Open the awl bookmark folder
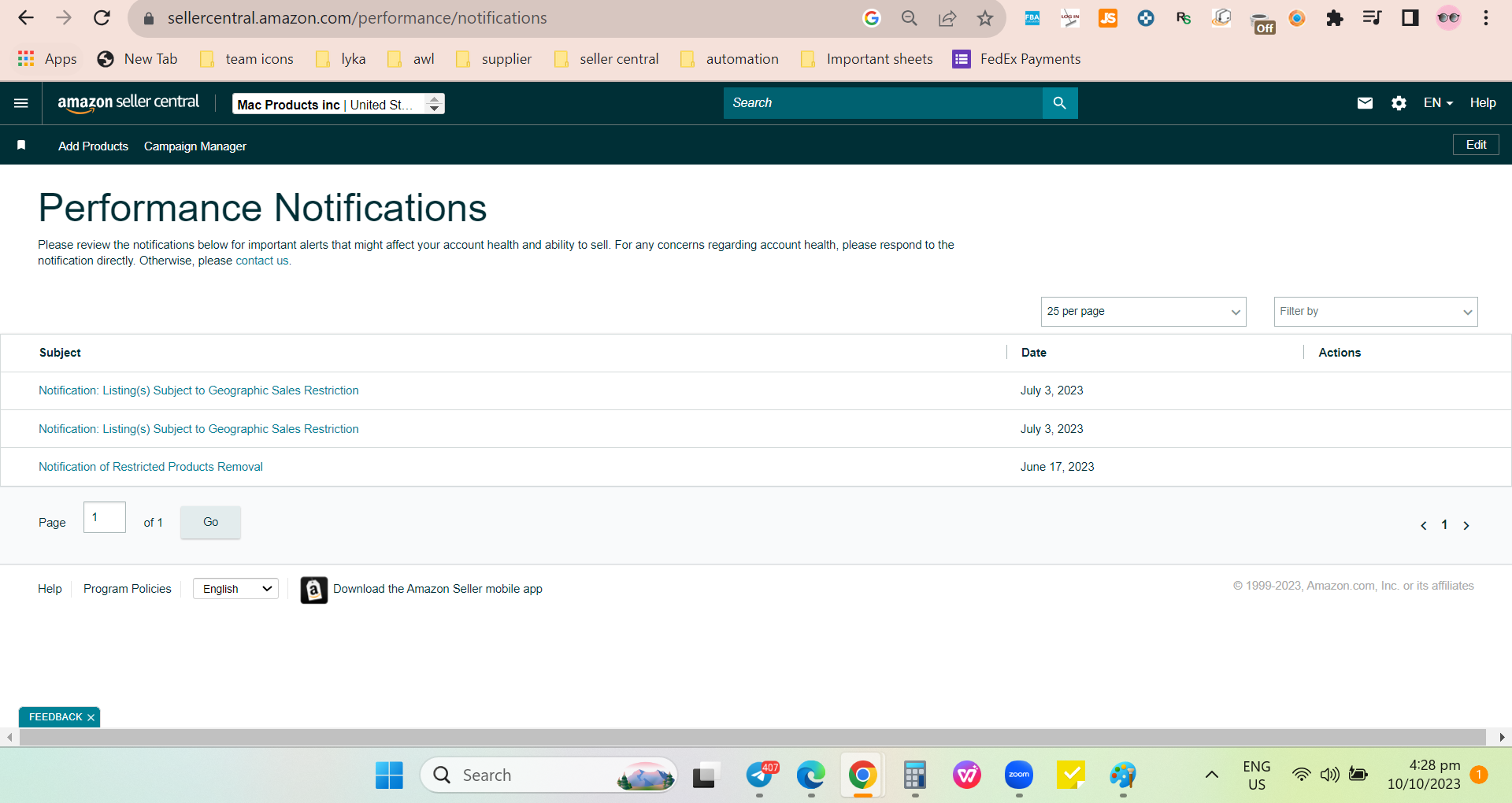Image resolution: width=1512 pixels, height=803 pixels. 410,59
